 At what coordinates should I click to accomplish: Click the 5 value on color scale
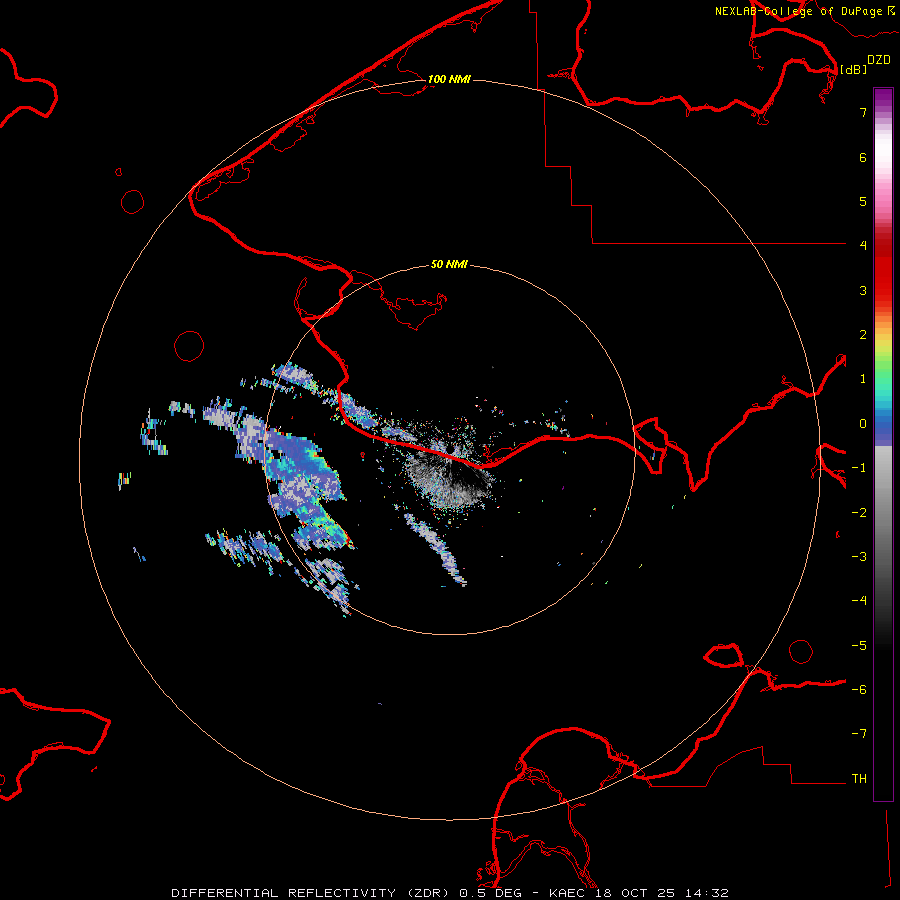(863, 201)
